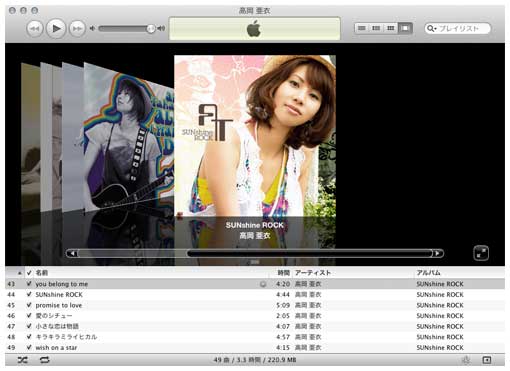Uncheck the wish on a star track
Image resolution: width=510 pixels, height=371 pixels.
click(29, 348)
